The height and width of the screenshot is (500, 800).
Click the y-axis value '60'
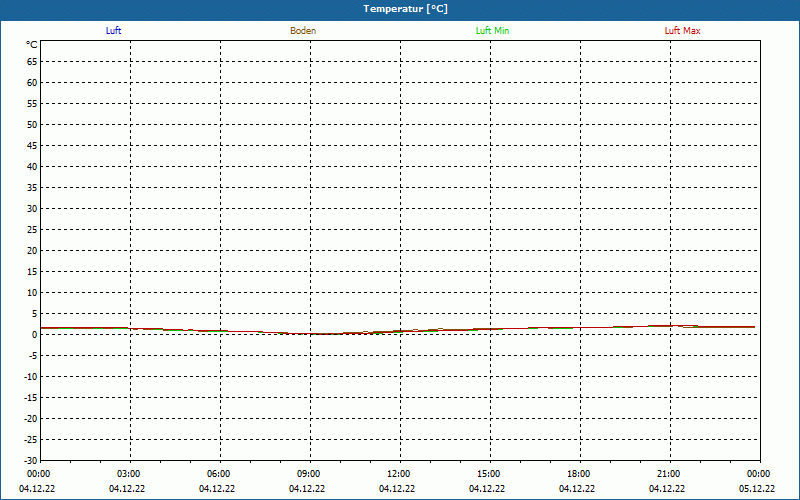point(32,83)
